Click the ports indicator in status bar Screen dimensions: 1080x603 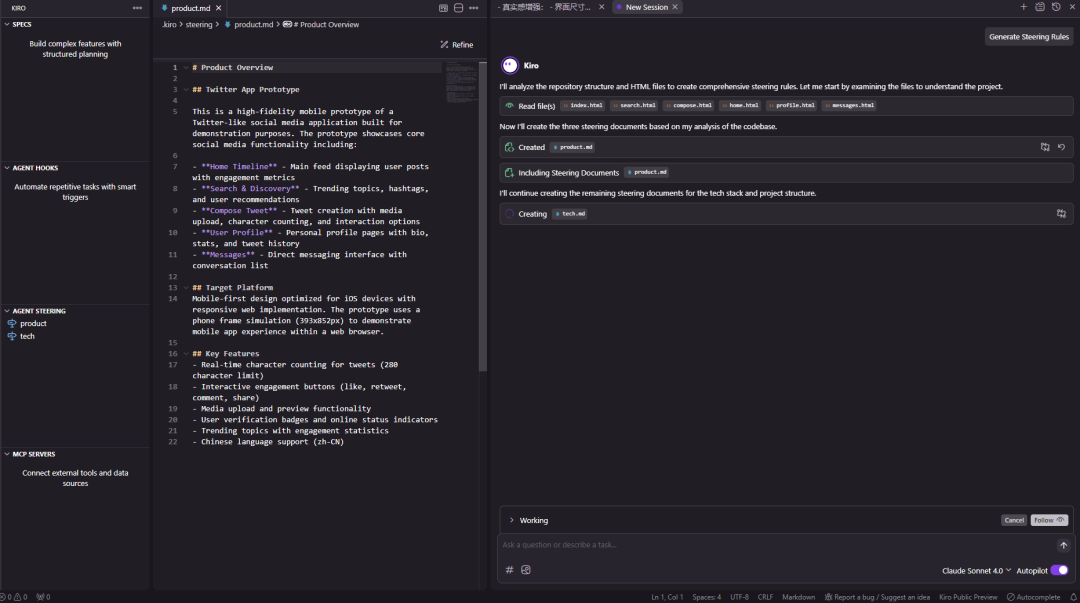click(43, 597)
